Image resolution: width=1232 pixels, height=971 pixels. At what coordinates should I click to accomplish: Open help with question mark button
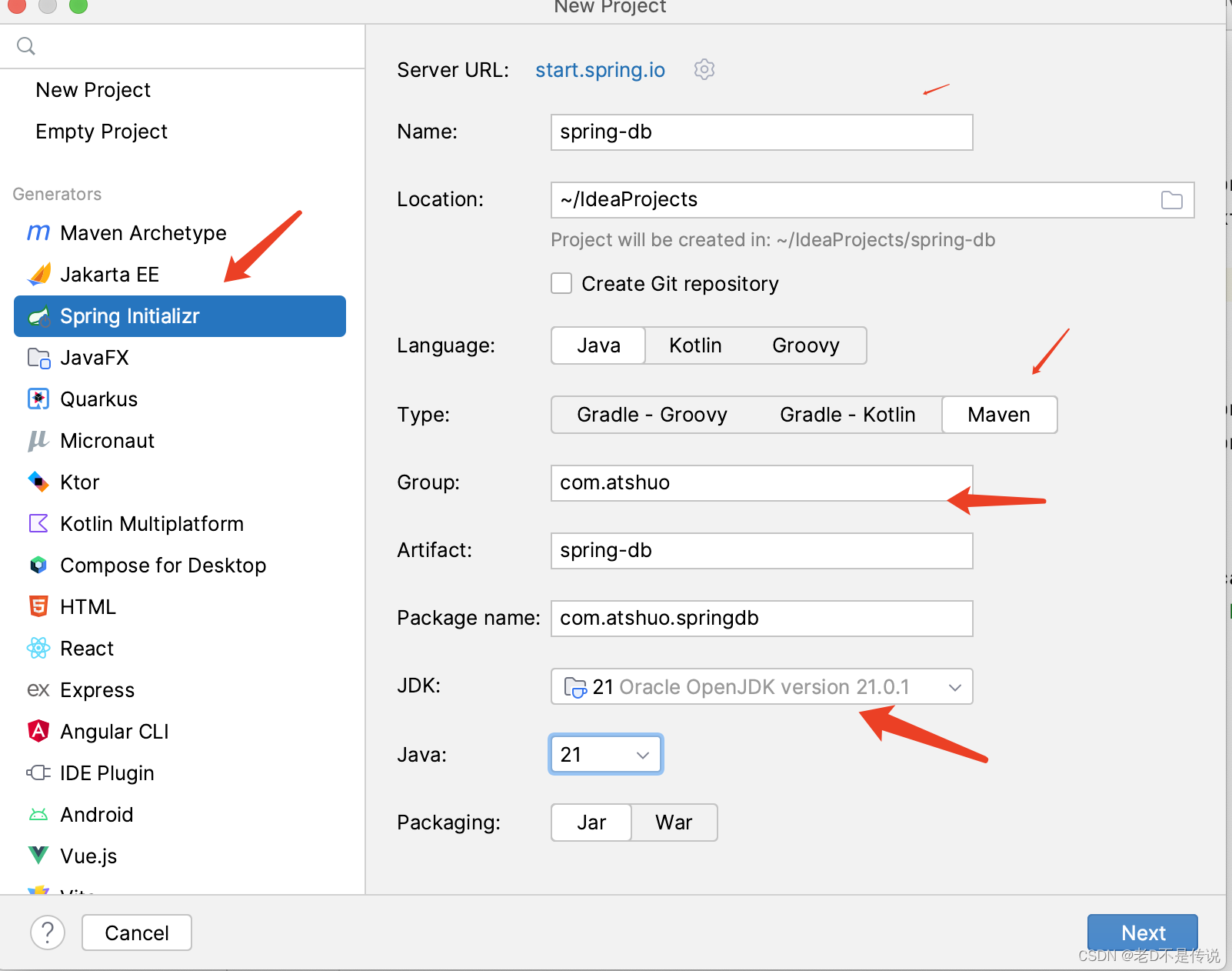[x=48, y=933]
